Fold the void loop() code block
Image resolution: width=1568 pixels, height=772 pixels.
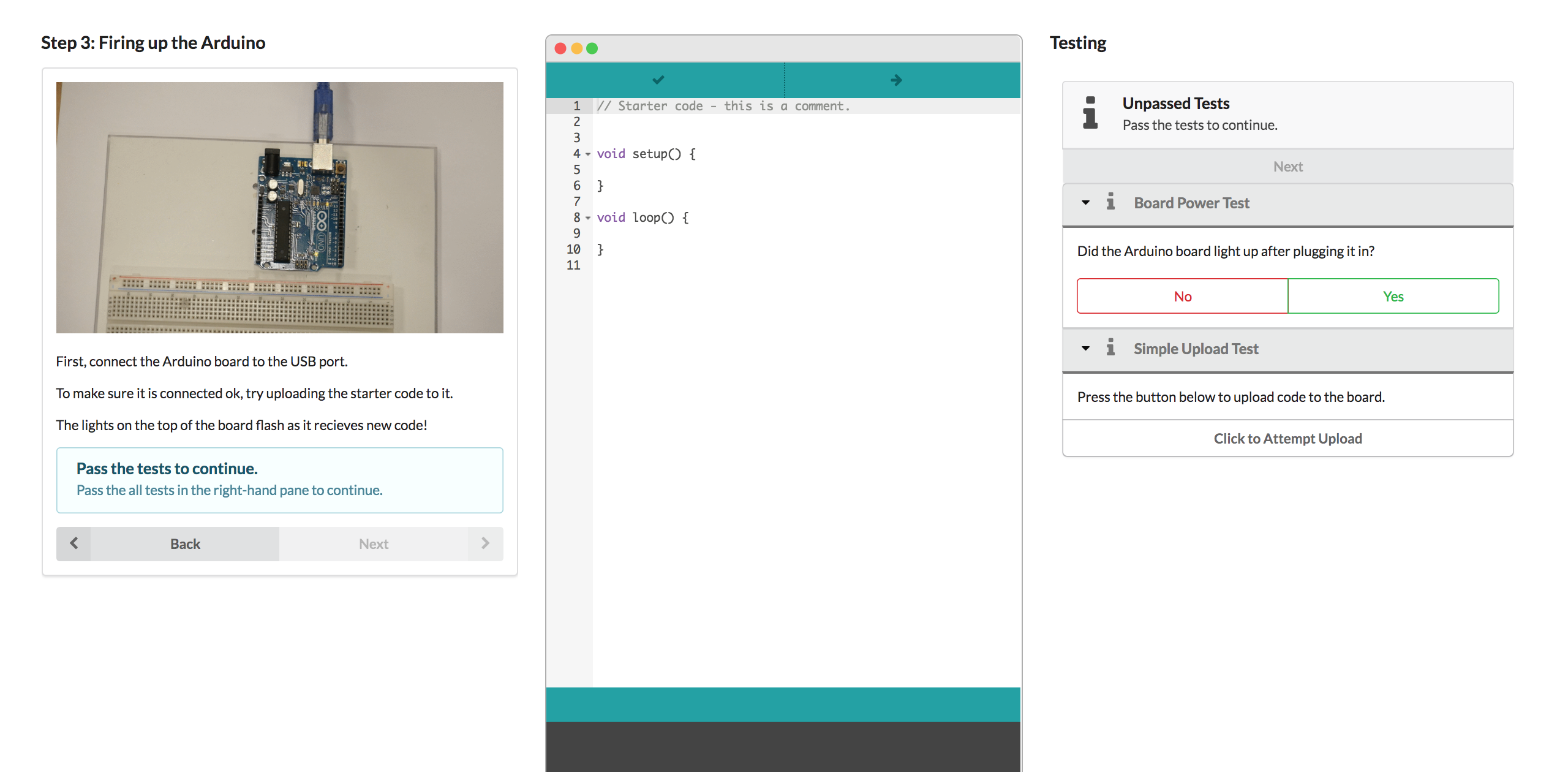coord(588,218)
